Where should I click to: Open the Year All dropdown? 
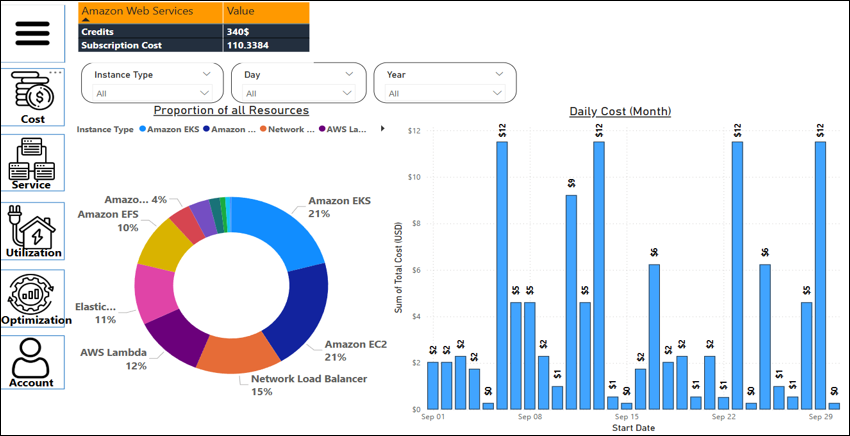click(445, 93)
